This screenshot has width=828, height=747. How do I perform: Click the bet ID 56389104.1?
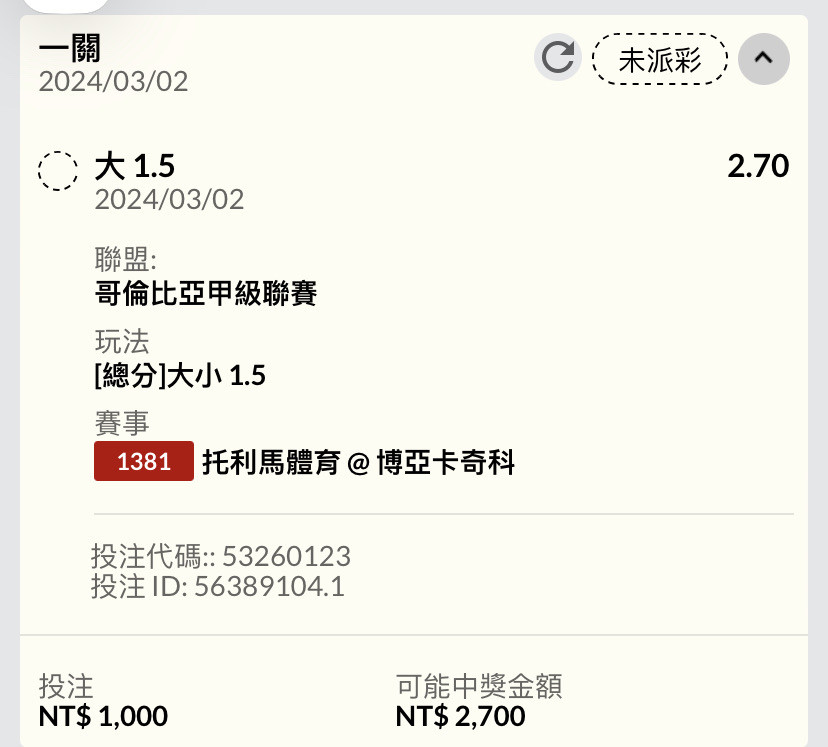(269, 587)
